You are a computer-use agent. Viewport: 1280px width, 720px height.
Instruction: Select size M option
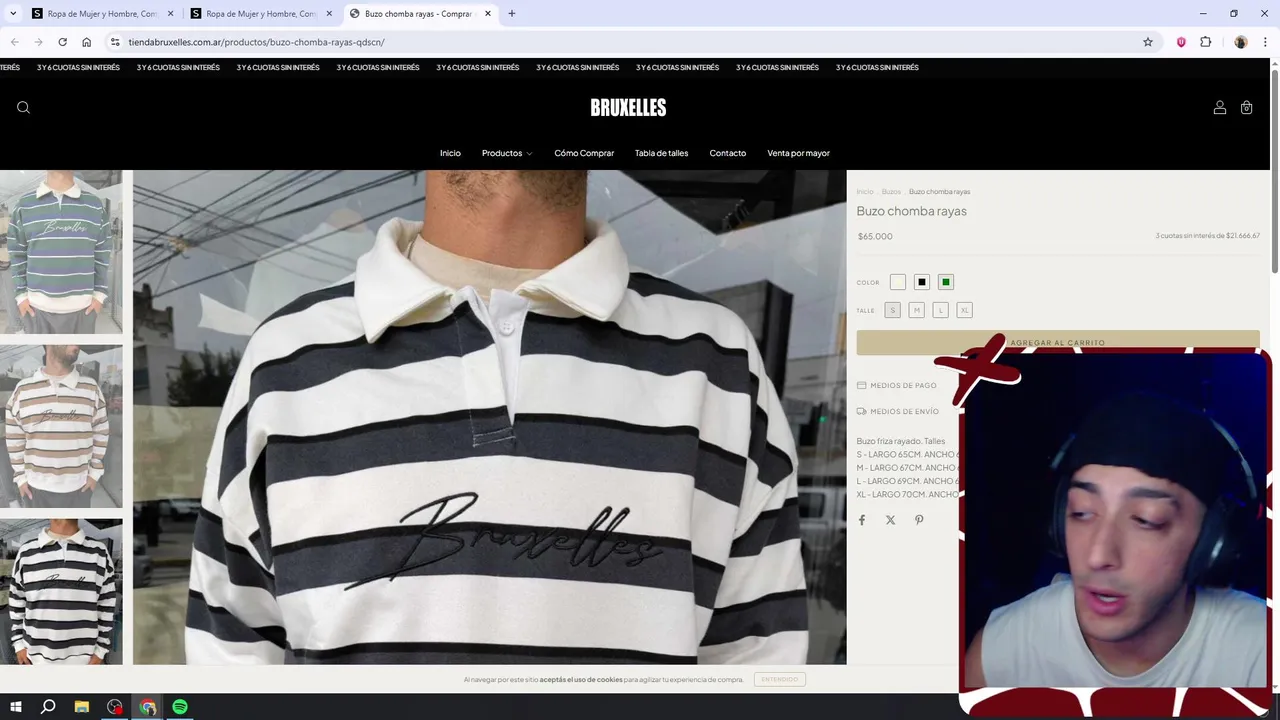pyautogui.click(x=916, y=310)
